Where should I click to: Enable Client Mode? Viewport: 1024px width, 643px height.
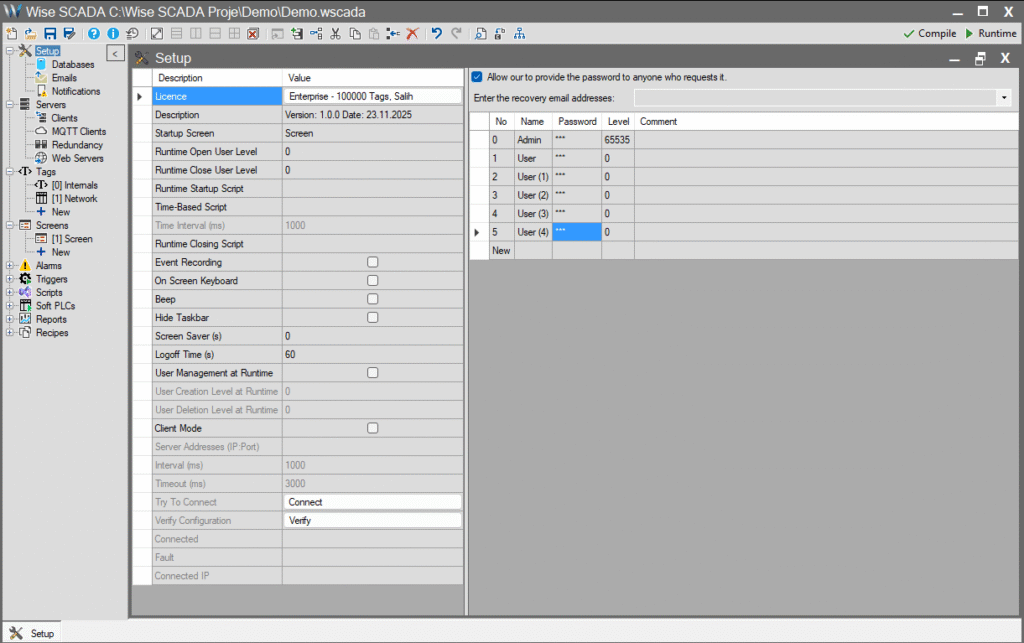(x=374, y=428)
